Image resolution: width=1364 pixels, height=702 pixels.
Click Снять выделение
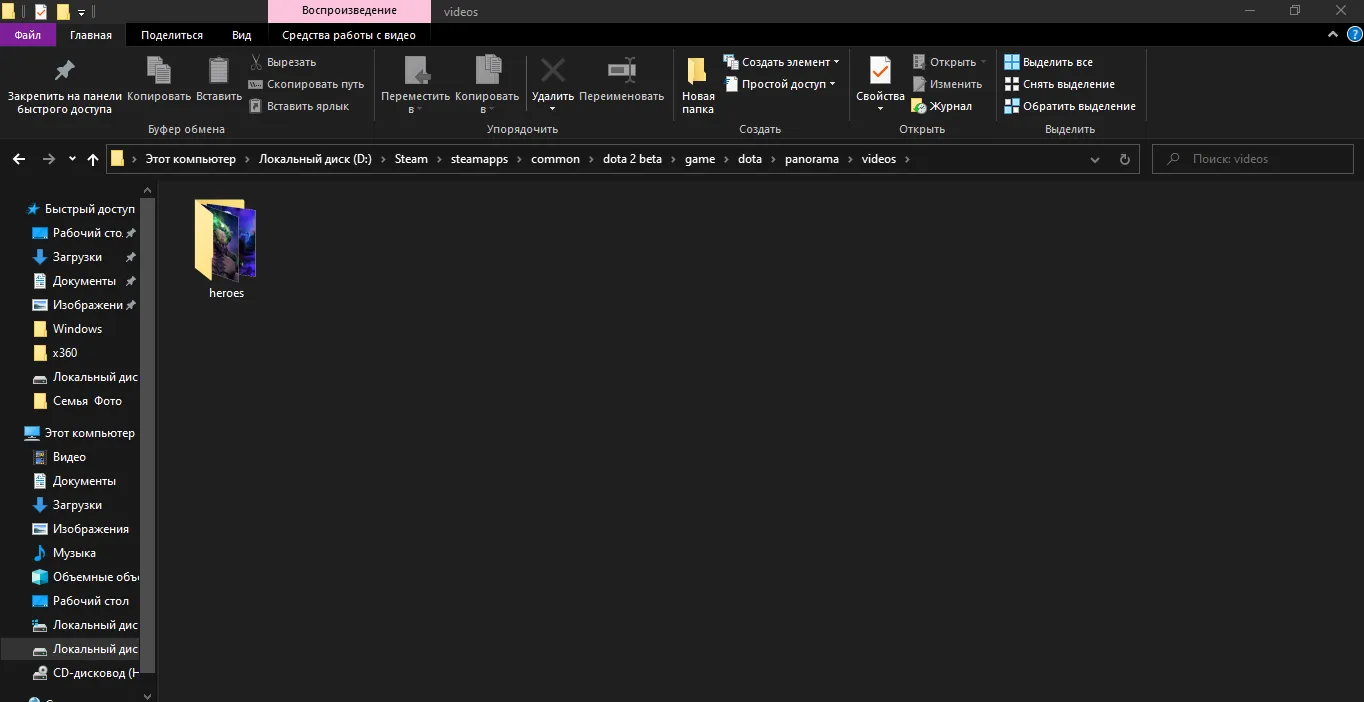1059,84
